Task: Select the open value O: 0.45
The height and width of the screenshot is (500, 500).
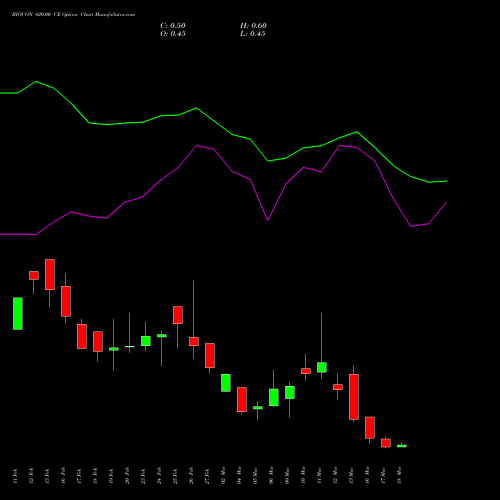Action: point(173,34)
